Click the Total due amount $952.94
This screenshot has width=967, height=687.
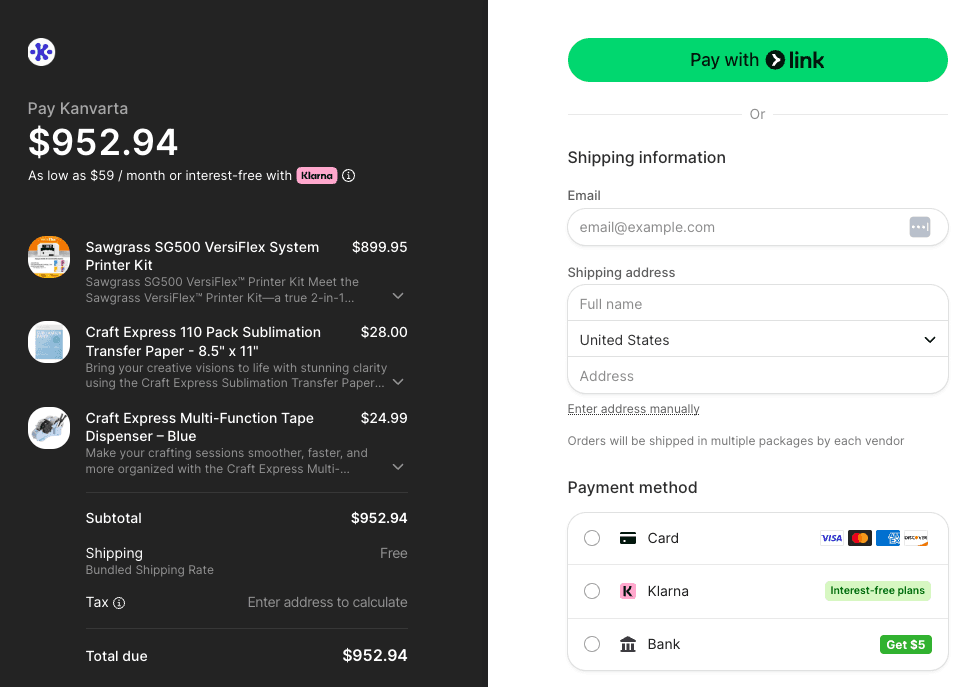click(375, 656)
